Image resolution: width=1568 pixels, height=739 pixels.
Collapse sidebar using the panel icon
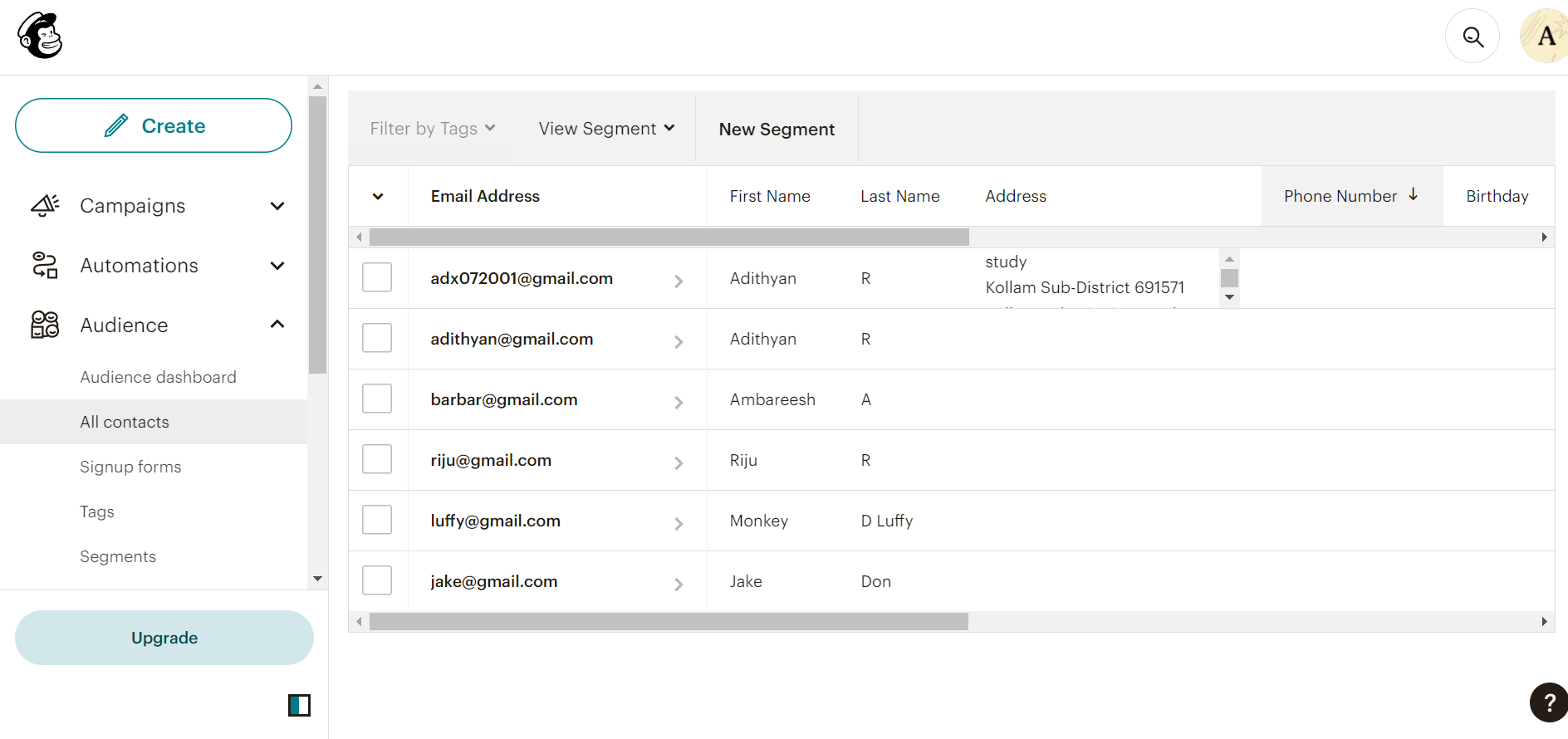click(x=299, y=706)
